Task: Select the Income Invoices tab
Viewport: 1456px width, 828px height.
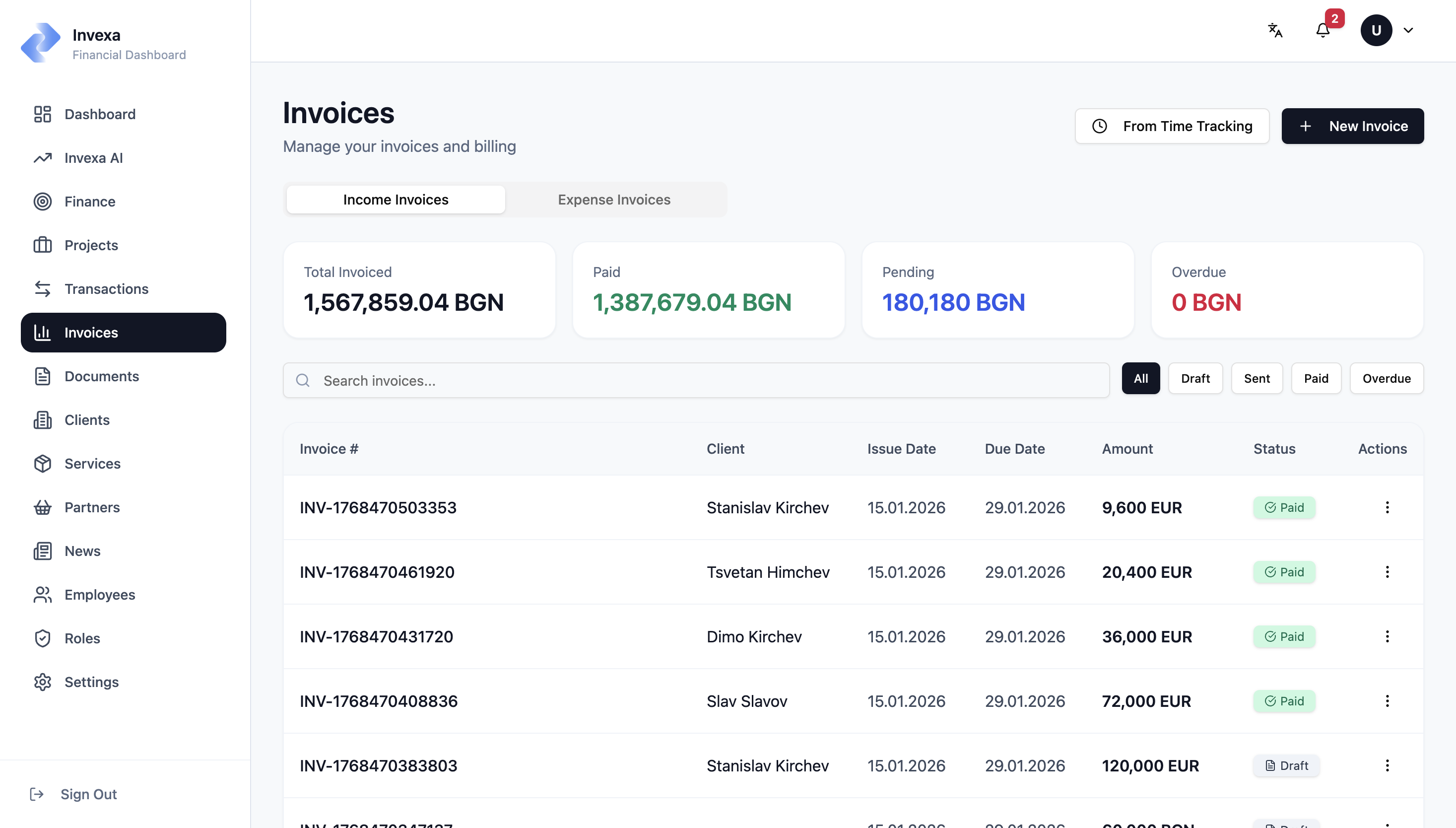Action: (396, 200)
